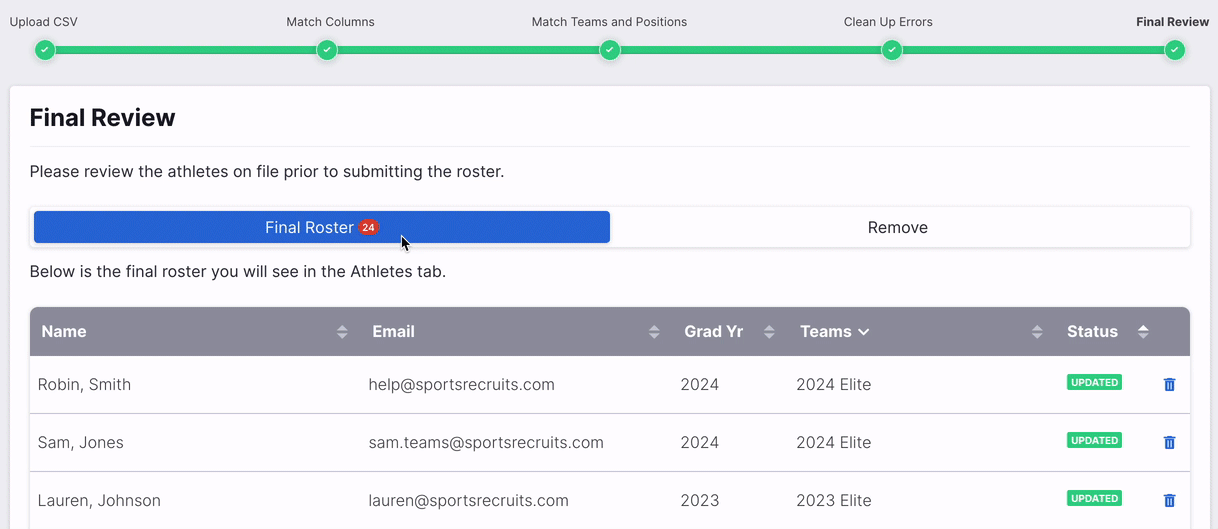1218x529 pixels.
Task: Select Match Teams and Positions step circle
Action: click(x=609, y=50)
